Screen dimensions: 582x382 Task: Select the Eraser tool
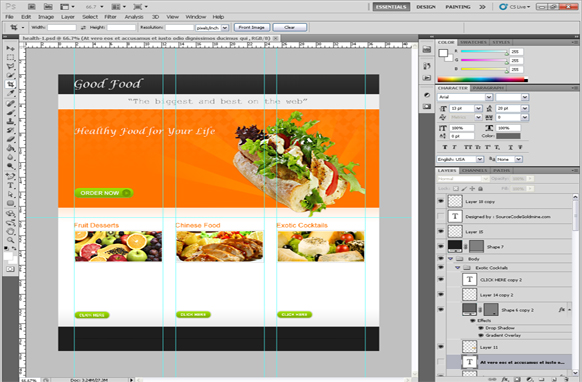10,139
